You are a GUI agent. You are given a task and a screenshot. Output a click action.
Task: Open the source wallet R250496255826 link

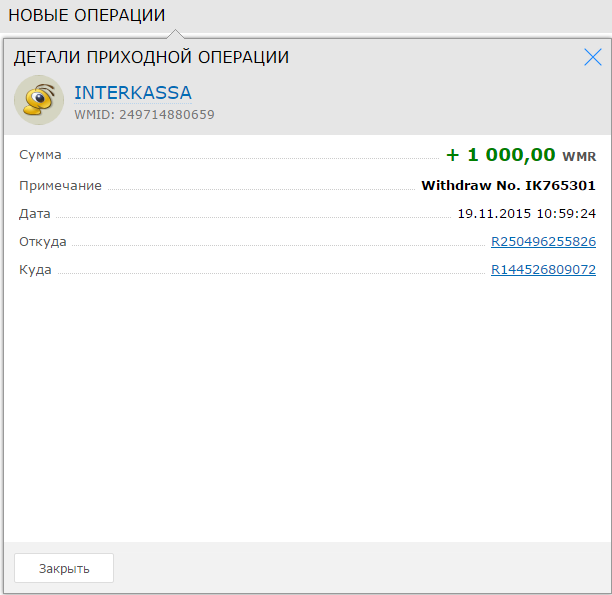(543, 242)
